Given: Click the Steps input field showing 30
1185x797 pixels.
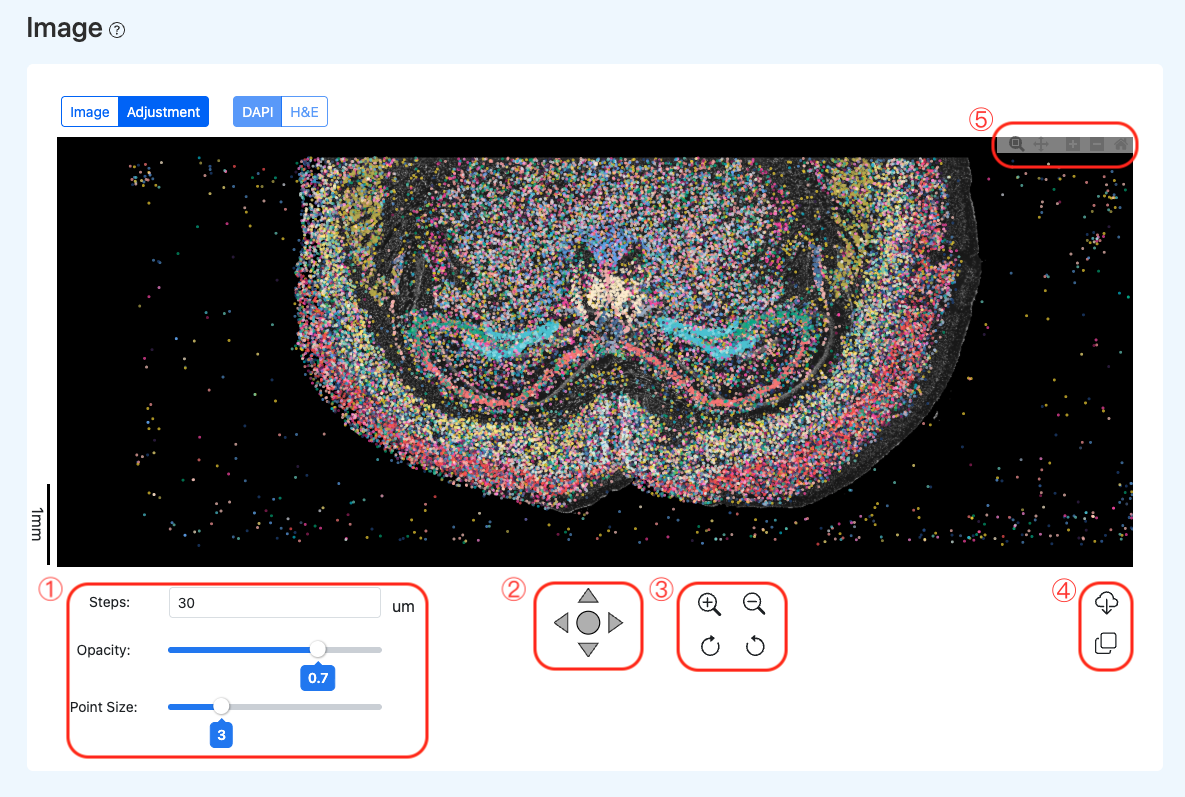Looking at the screenshot, I should coord(274,602).
